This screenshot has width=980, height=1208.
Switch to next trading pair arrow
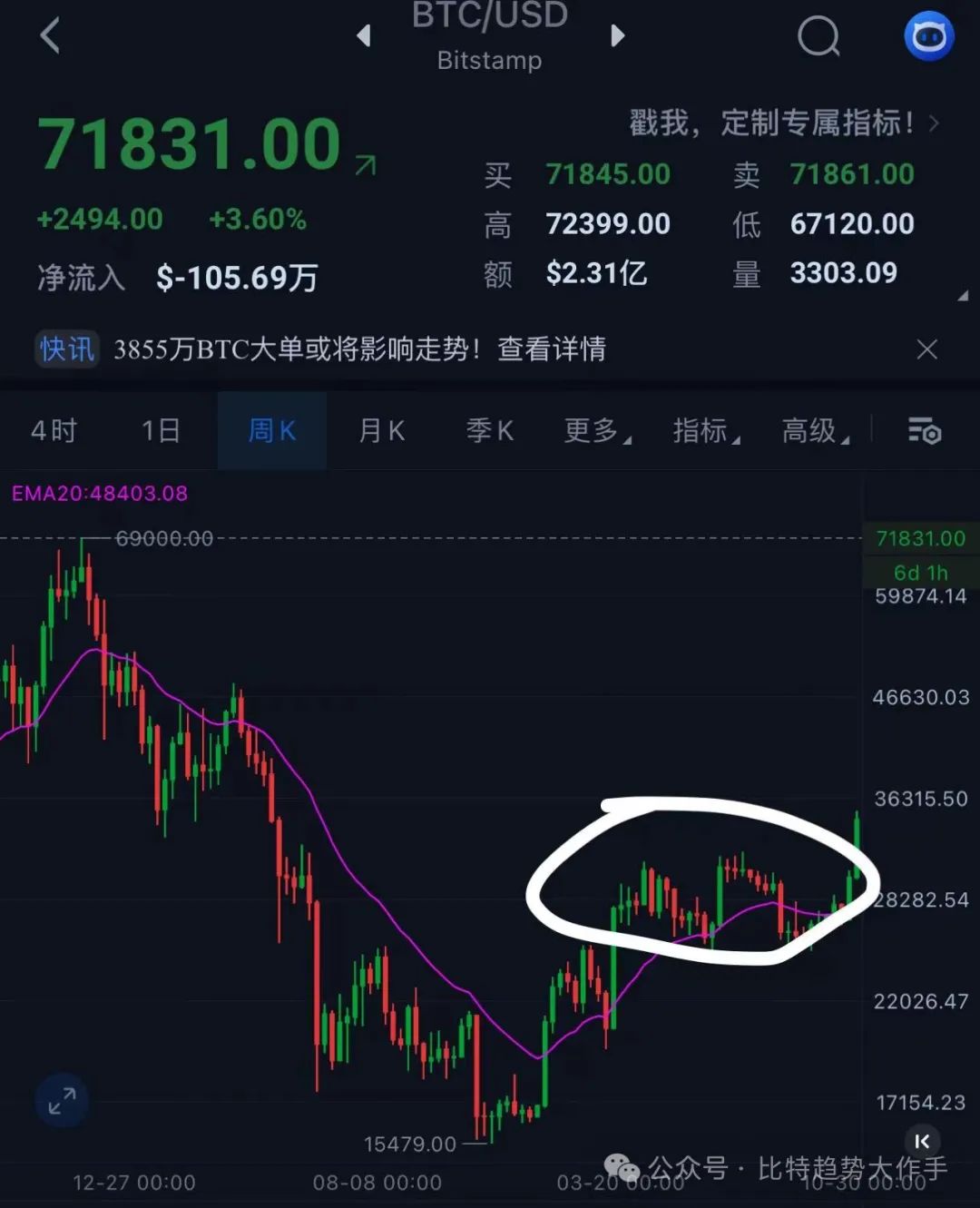618,35
